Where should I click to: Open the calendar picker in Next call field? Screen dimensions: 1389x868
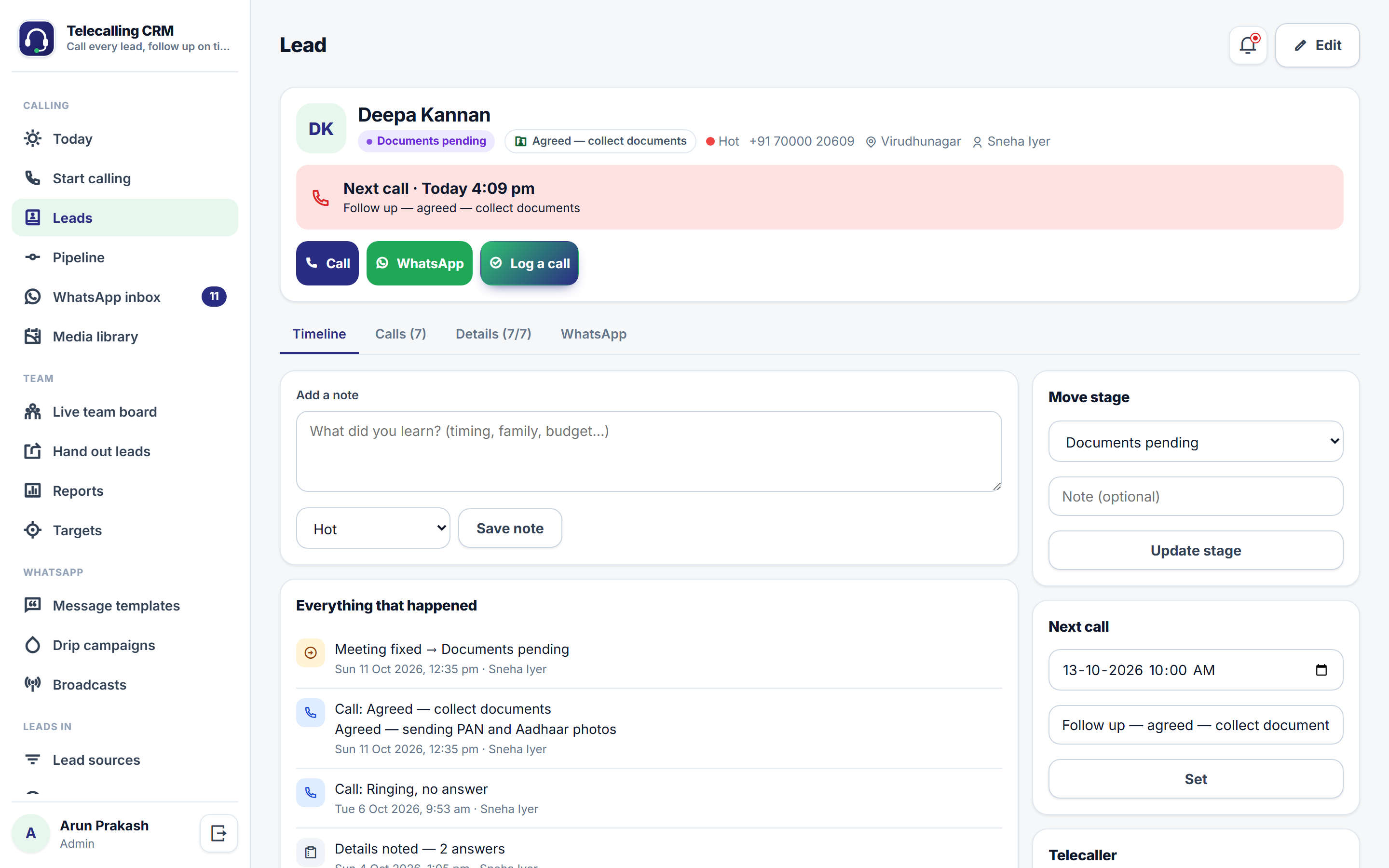(1321, 670)
